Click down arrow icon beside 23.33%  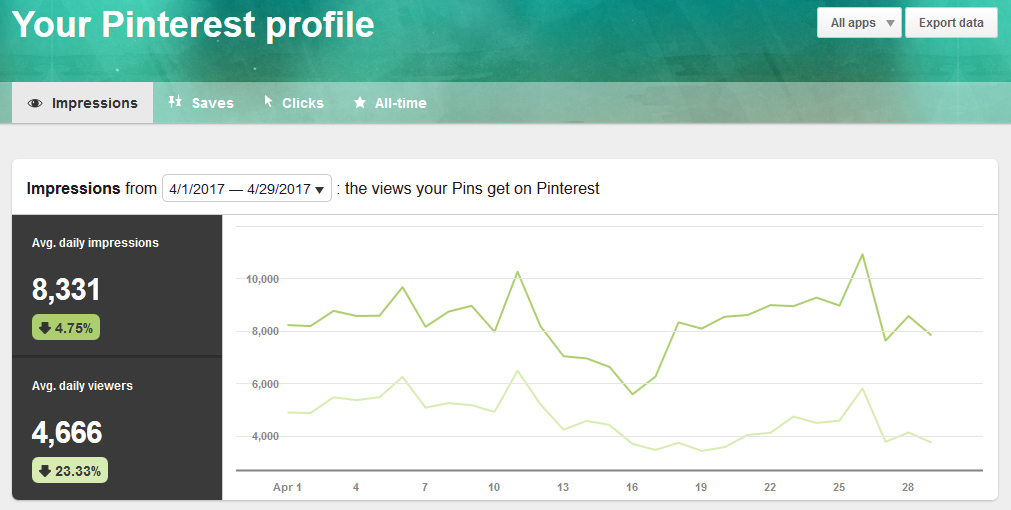click(x=45, y=470)
